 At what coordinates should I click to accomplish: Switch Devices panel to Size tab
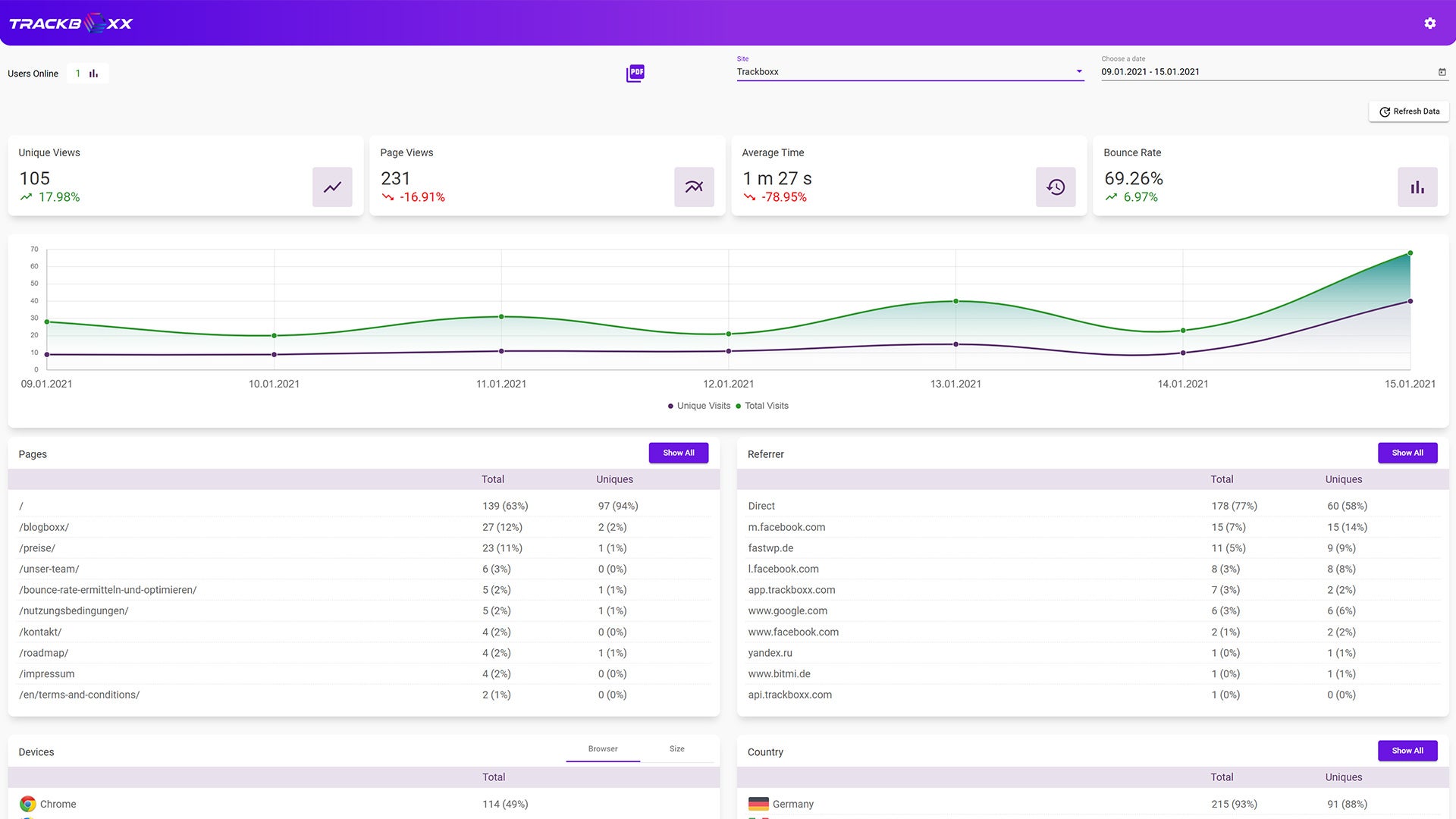pyautogui.click(x=676, y=748)
